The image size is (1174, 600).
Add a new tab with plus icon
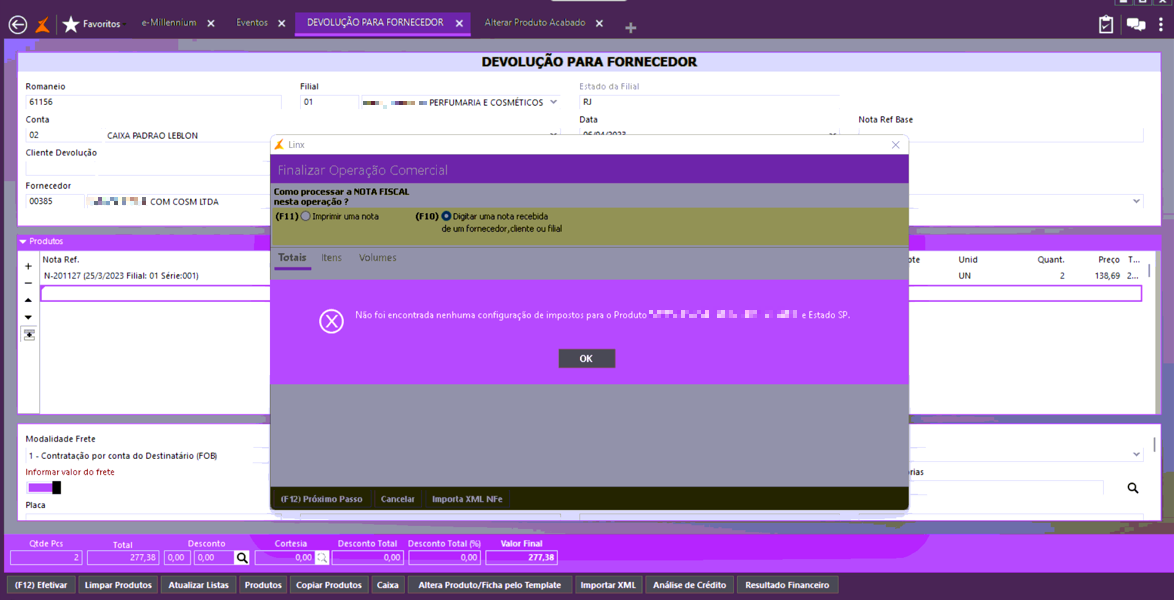[631, 28]
